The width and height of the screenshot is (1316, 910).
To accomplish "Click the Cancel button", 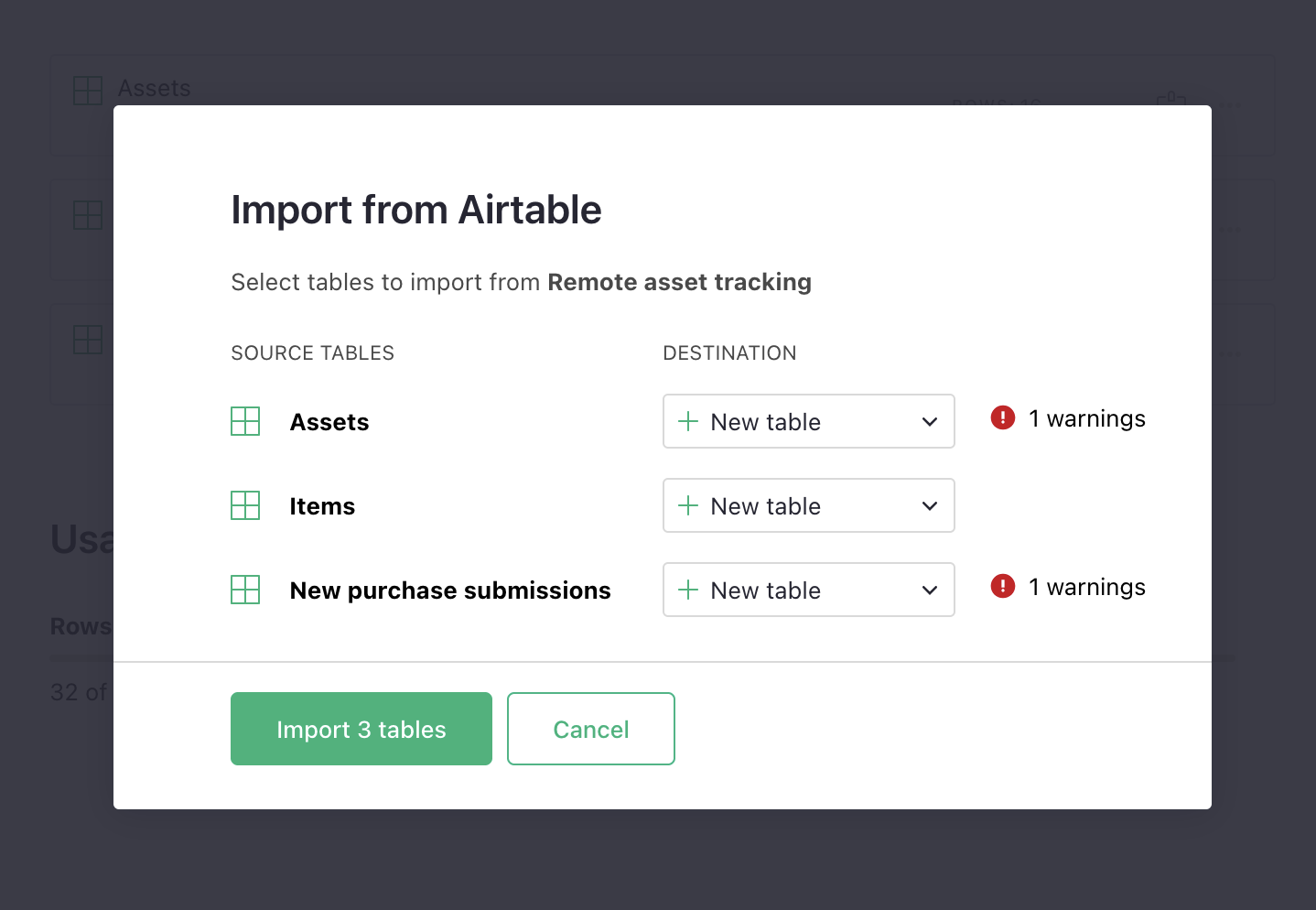I will pyautogui.click(x=590, y=729).
